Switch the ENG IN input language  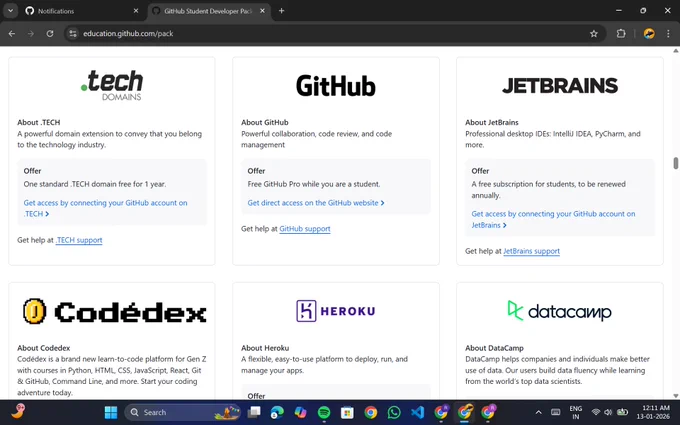point(575,412)
